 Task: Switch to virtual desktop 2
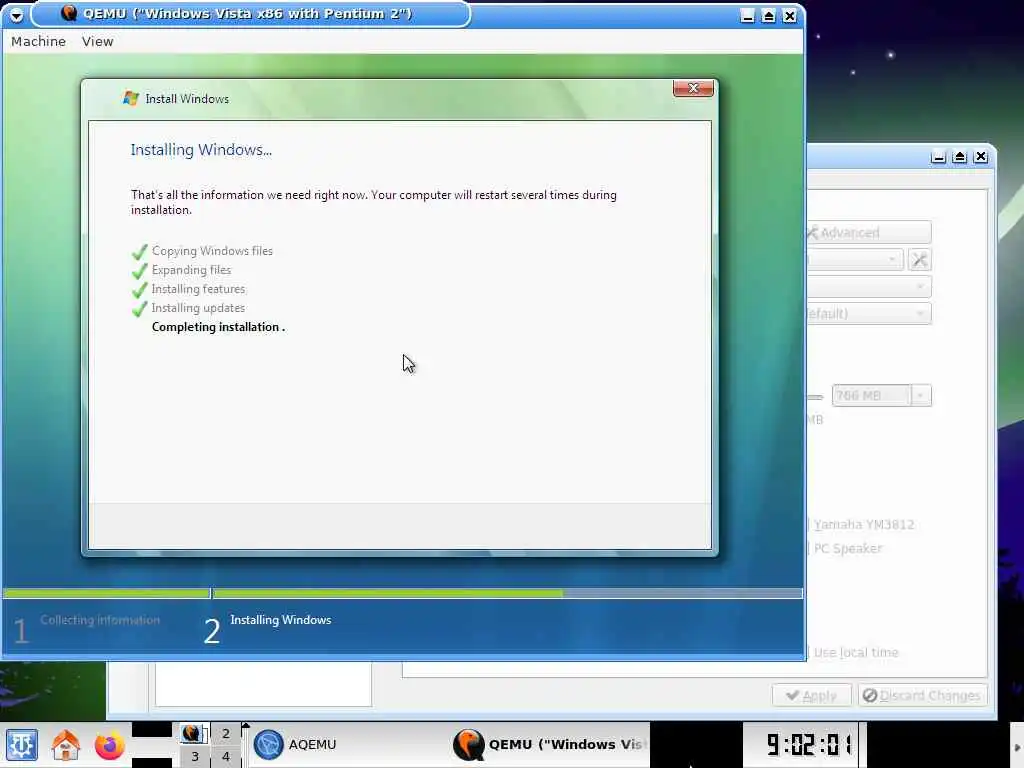click(x=226, y=733)
